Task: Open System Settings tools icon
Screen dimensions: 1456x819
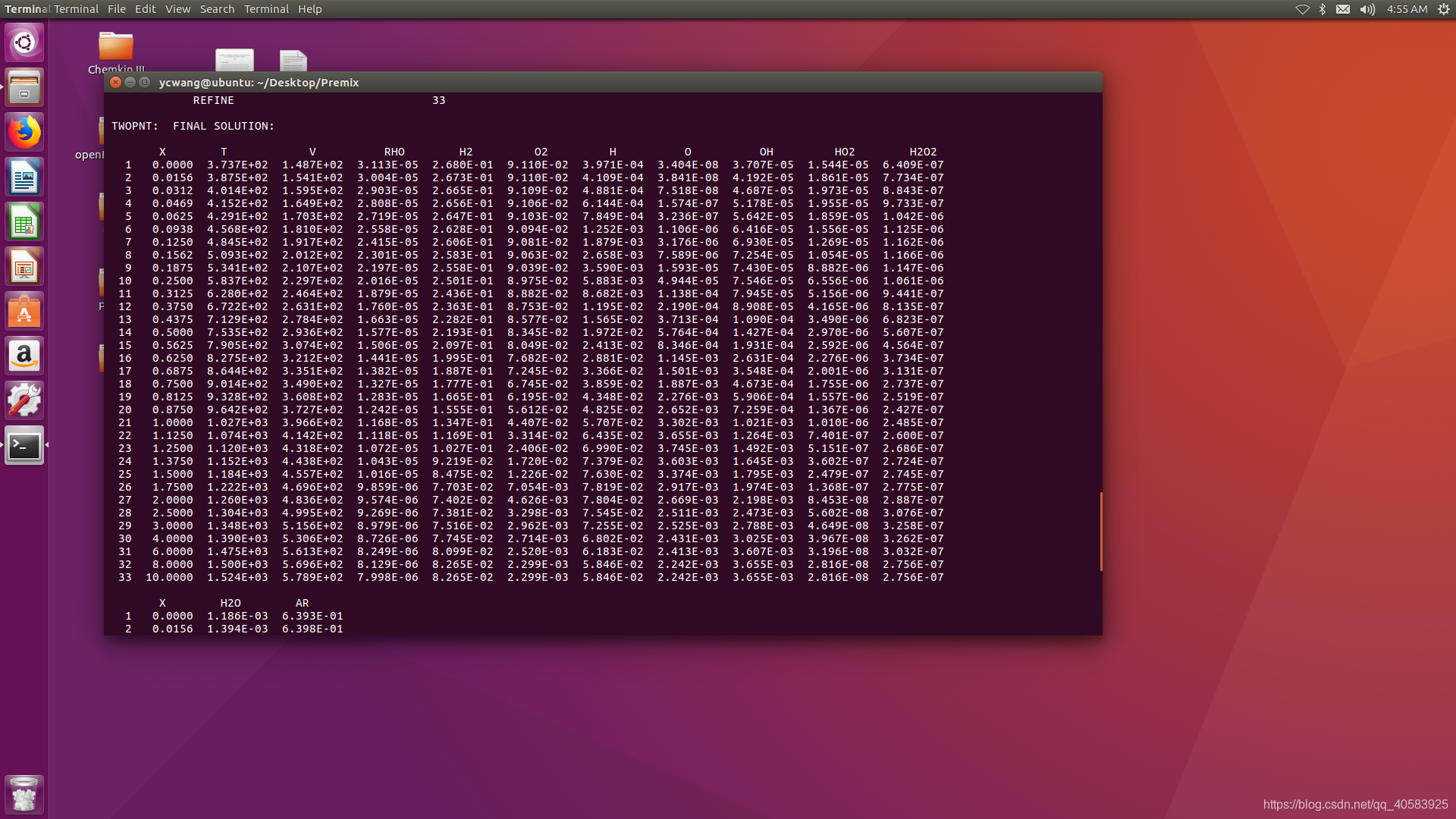Action: click(24, 400)
